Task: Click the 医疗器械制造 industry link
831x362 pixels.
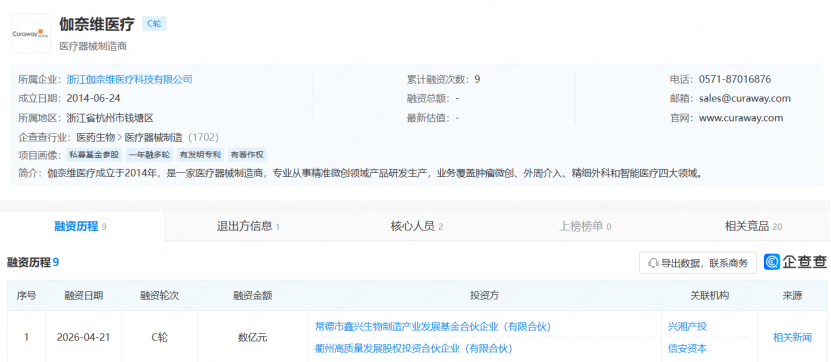Action: click(154, 137)
